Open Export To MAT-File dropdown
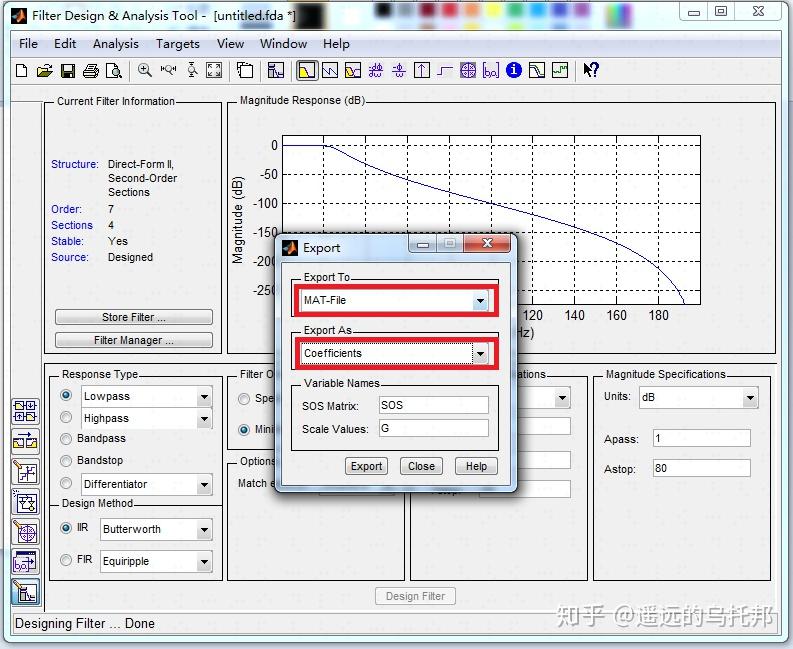793x649 pixels. point(480,301)
